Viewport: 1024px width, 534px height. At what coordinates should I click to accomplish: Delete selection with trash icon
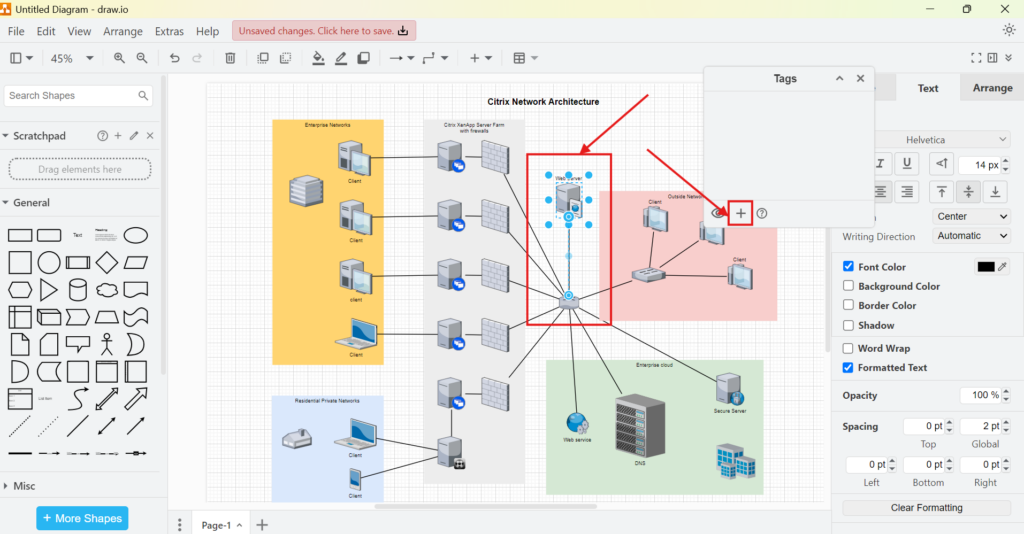click(x=230, y=58)
